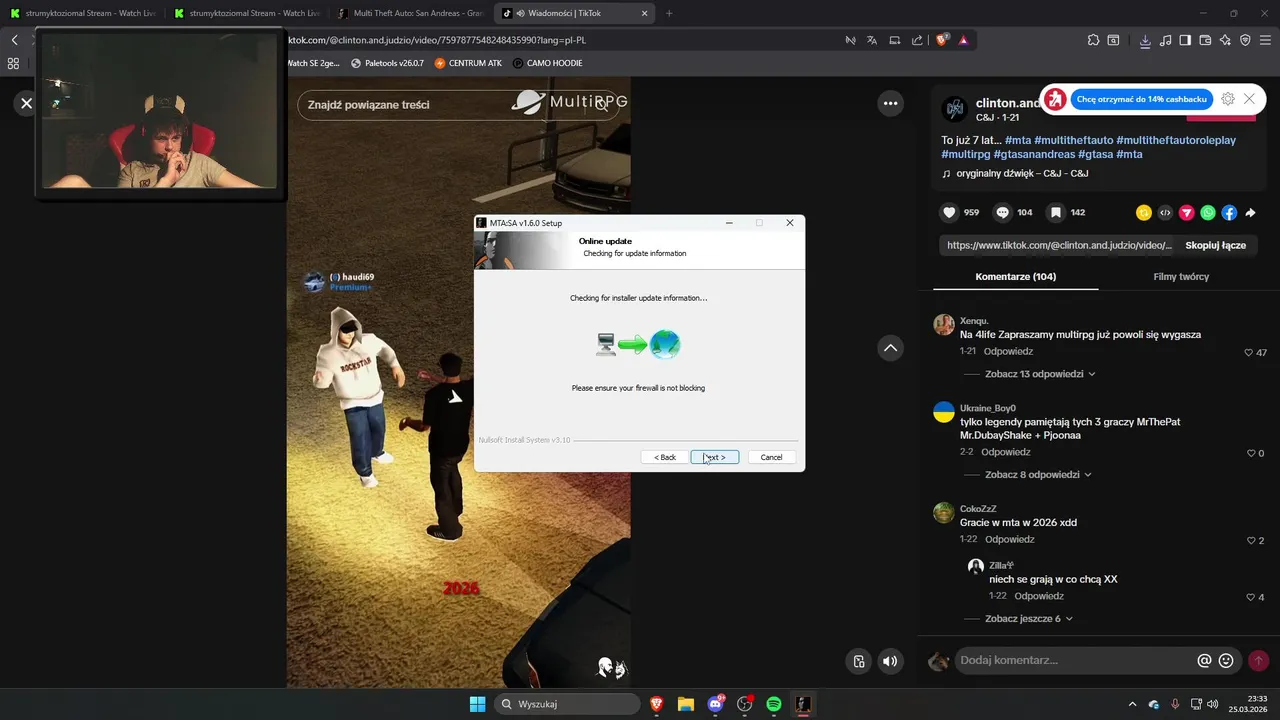Like Xenqu.'s comment (47 likes)
The width and height of the screenshot is (1280, 720).
[x=1249, y=353]
